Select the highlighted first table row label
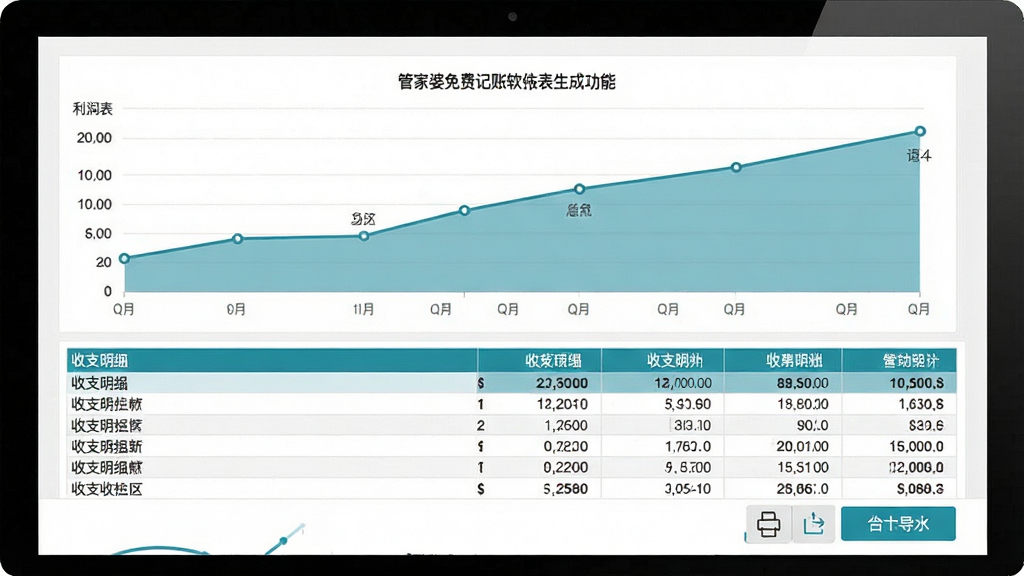This screenshot has height=576, width=1024. (x=99, y=383)
